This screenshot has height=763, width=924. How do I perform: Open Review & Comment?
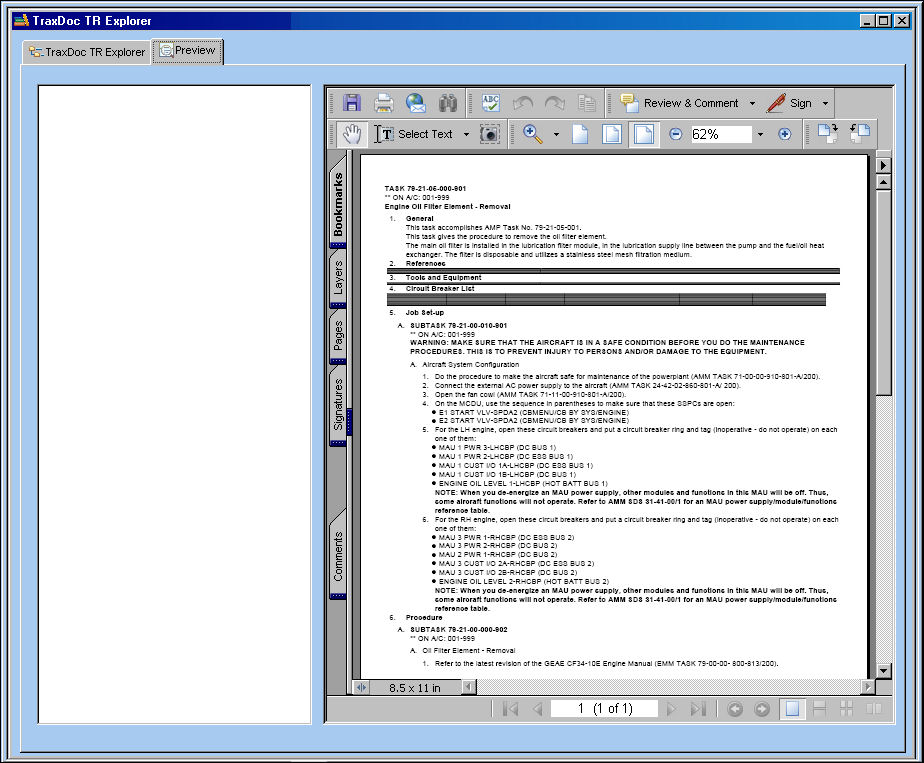679,103
